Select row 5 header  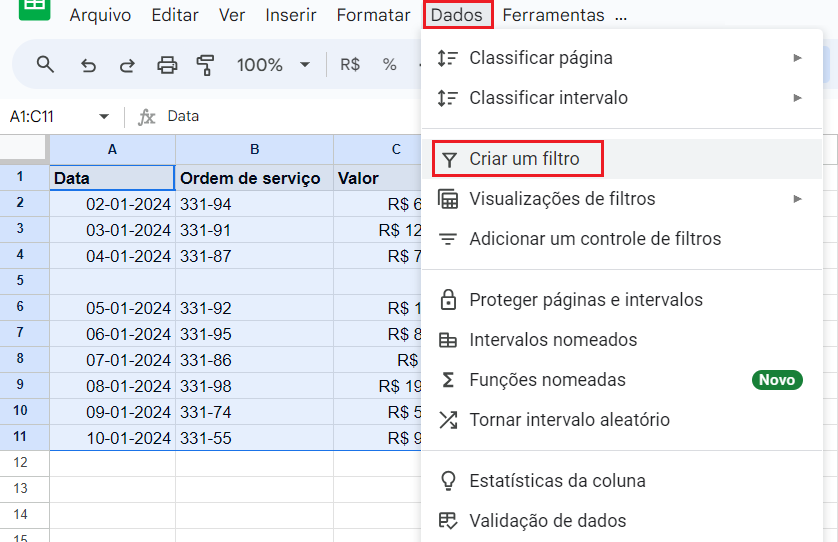click(25, 281)
